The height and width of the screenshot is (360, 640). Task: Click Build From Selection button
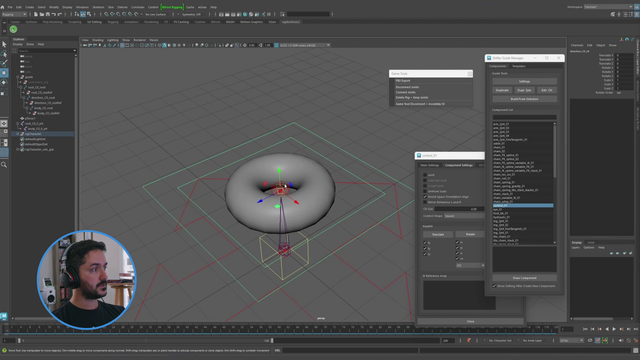[x=524, y=99]
